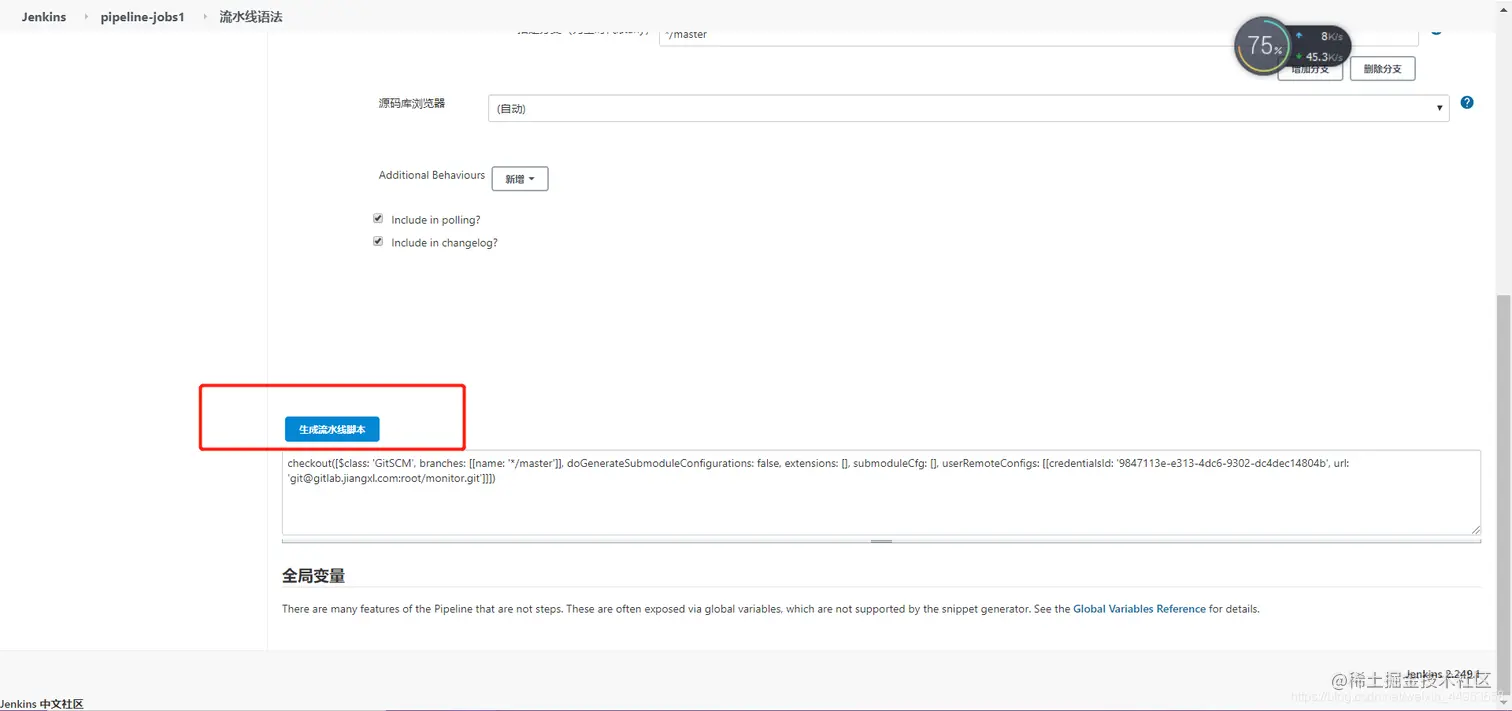Image resolution: width=1512 pixels, height=711 pixels.
Task: Click the 删除分支 button
Action: pos(1382,69)
